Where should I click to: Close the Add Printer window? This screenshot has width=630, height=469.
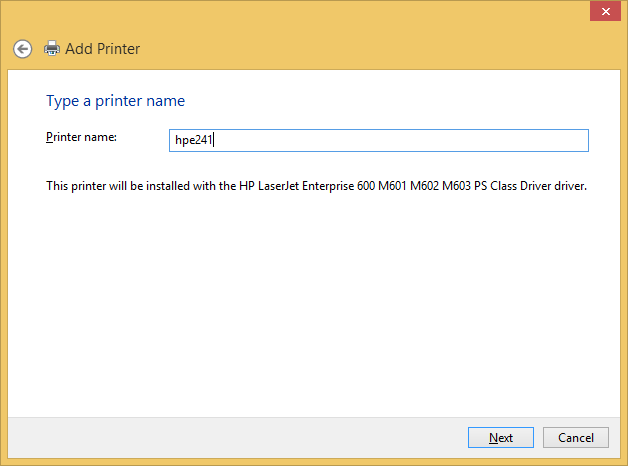[x=603, y=11]
